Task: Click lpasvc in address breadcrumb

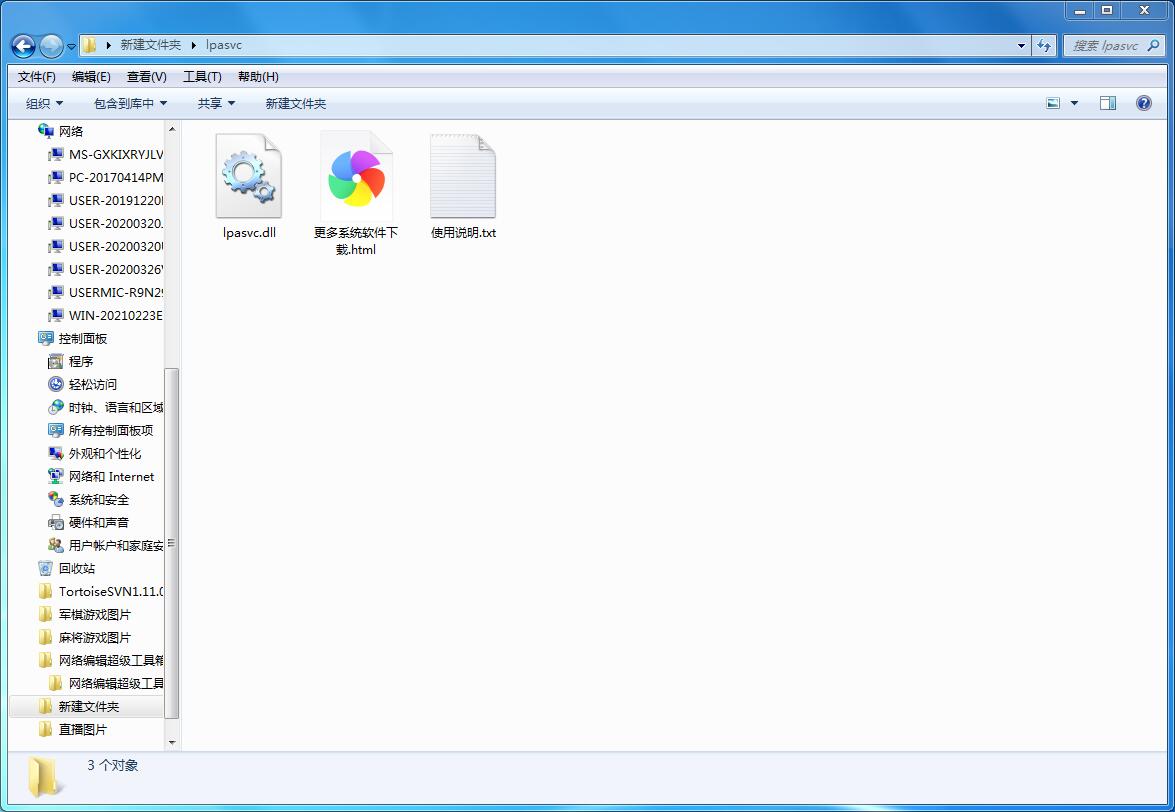Action: (x=224, y=45)
